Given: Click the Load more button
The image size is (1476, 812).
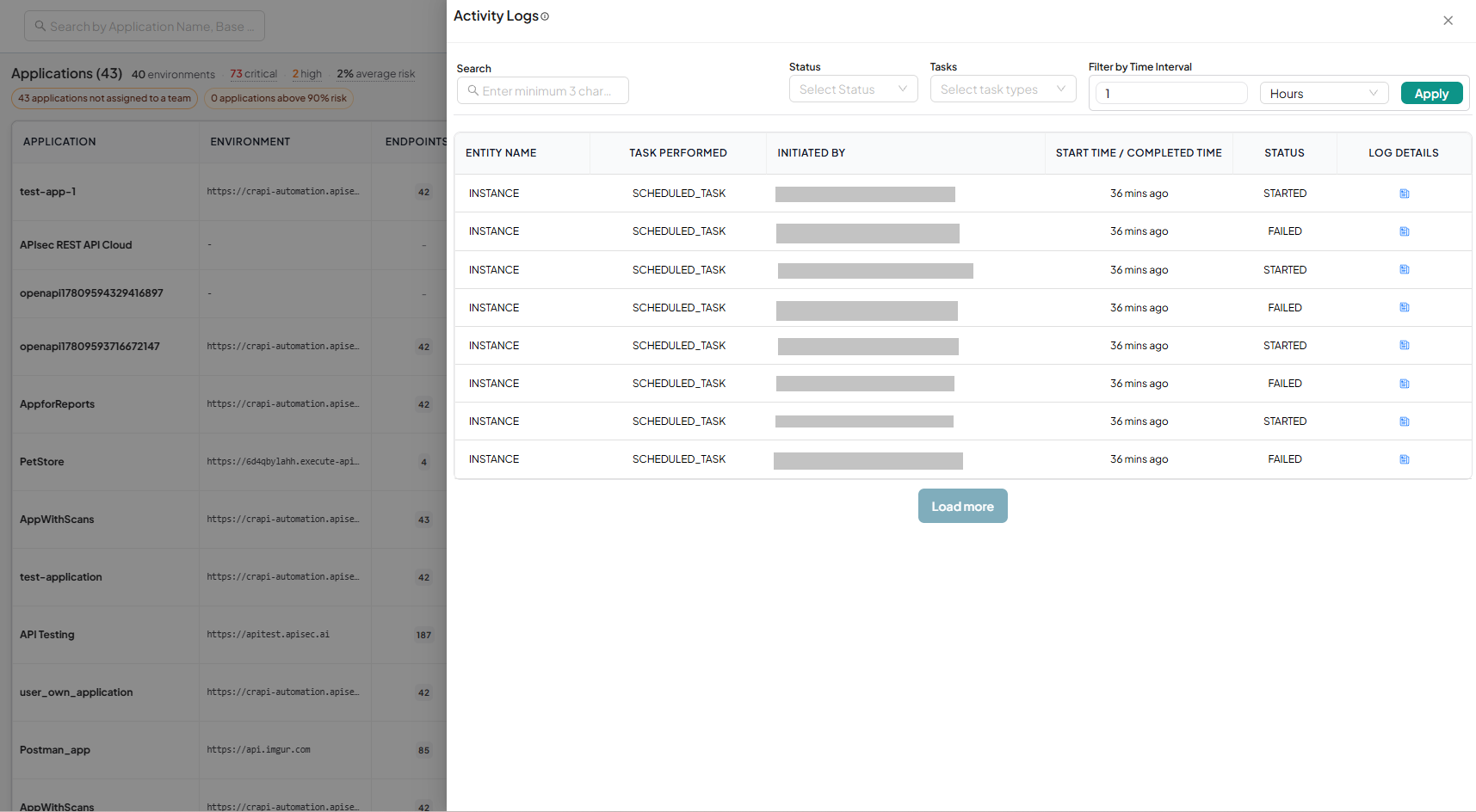Looking at the screenshot, I should coord(962,506).
